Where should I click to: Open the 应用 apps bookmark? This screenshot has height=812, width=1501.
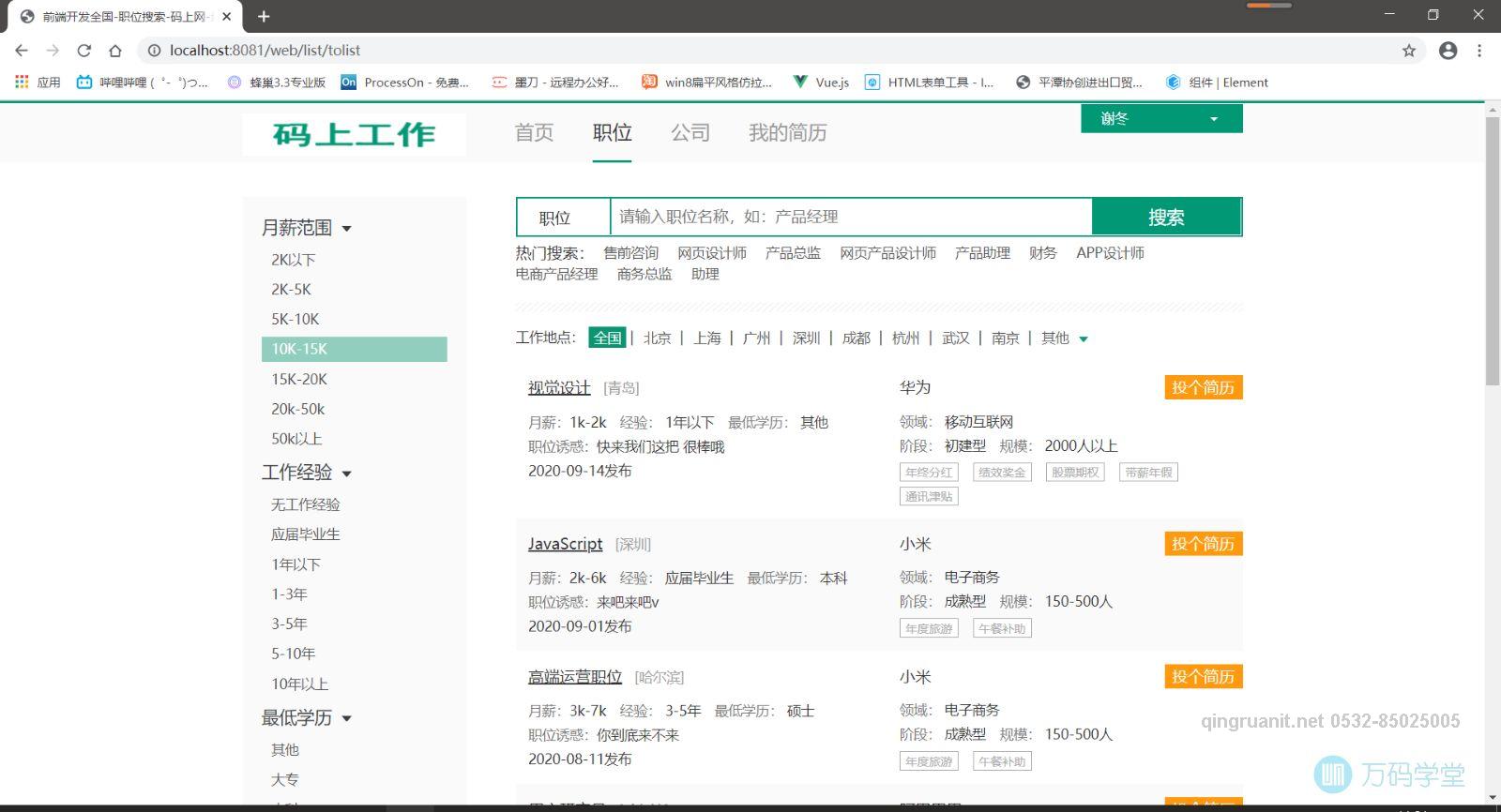point(38,83)
